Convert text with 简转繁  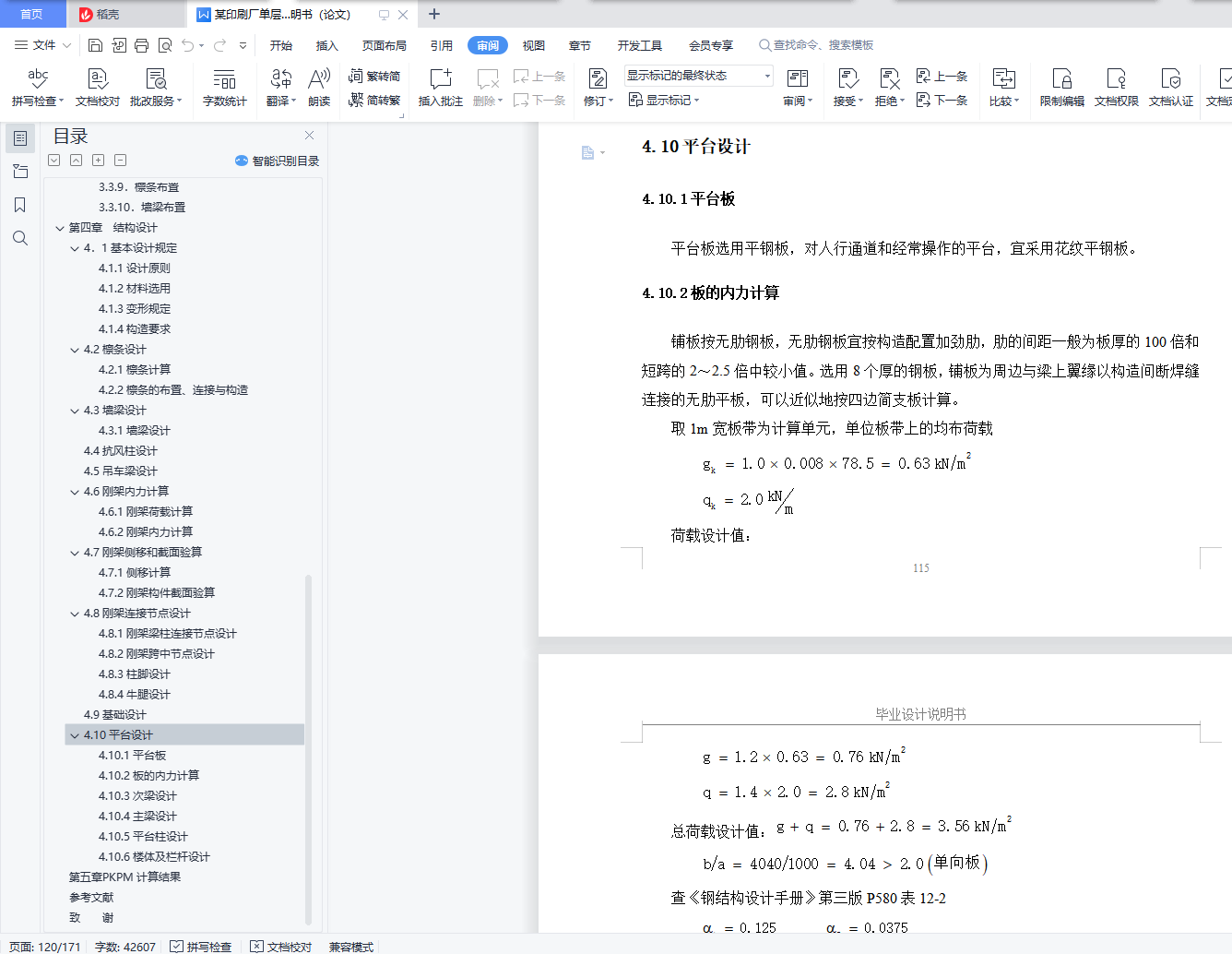(x=374, y=100)
